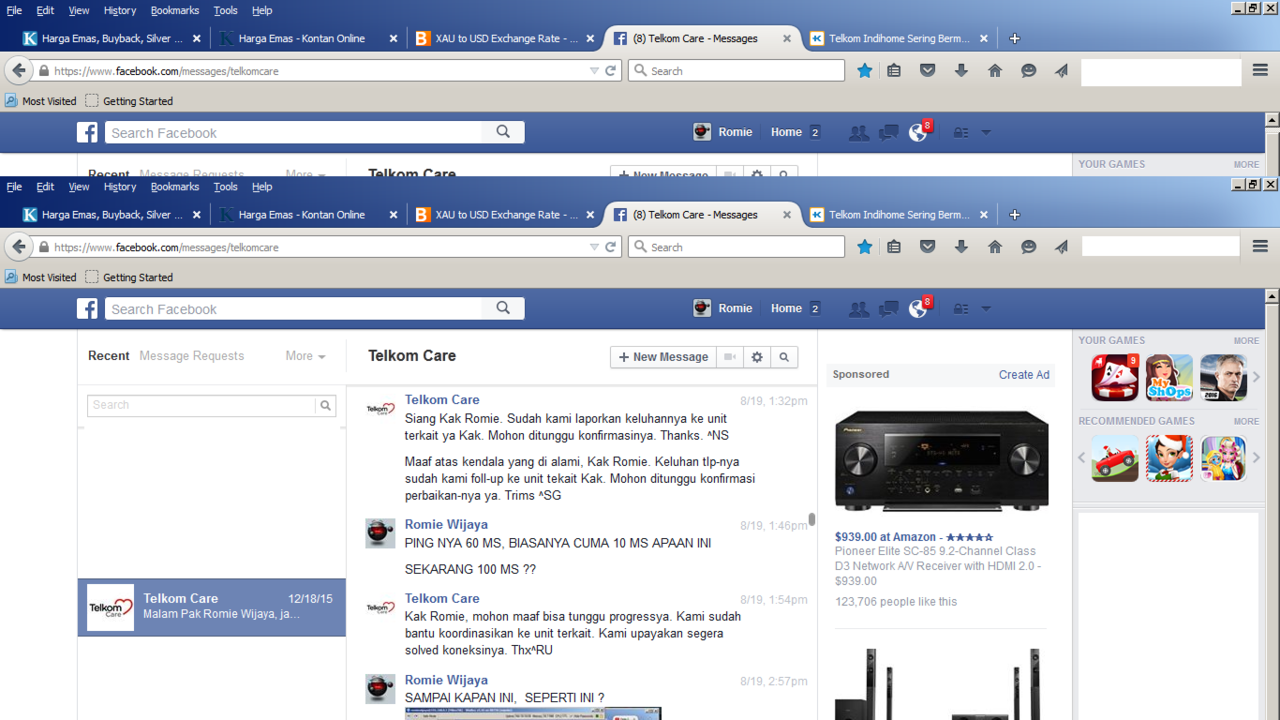Open the Tools menu in the front window
This screenshot has height=720, width=1280.
point(226,187)
